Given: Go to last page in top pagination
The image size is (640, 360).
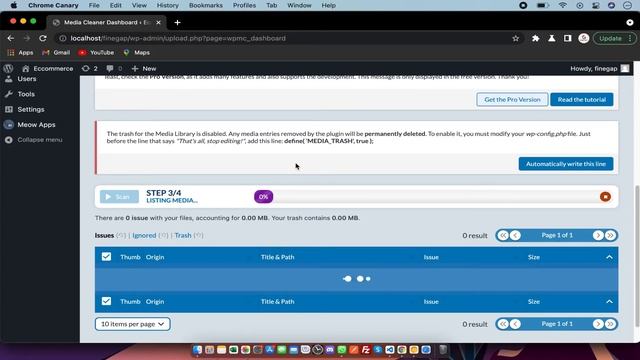Looking at the screenshot, I should tap(610, 235).
